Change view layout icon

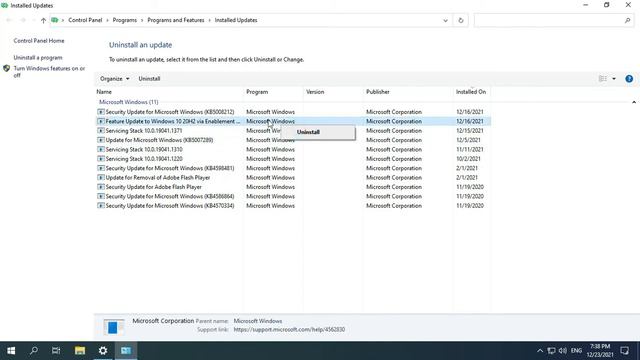[x=603, y=79]
